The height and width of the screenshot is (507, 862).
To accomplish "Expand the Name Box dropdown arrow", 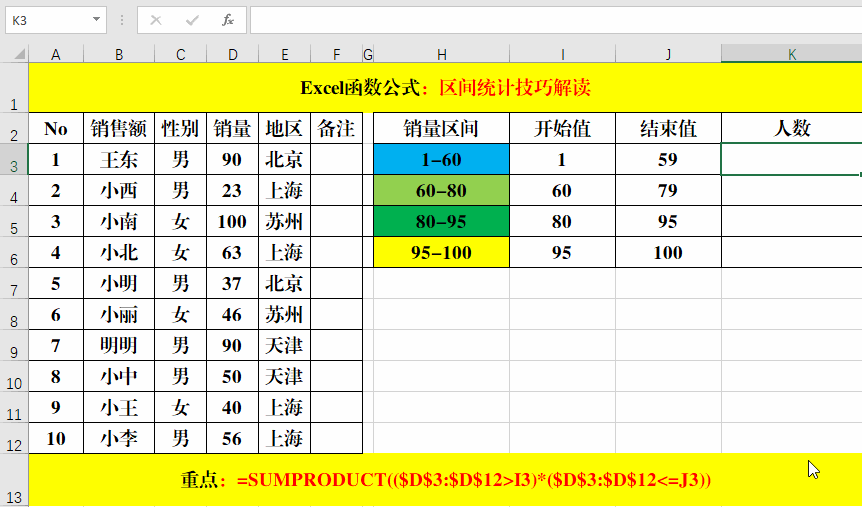I will click(x=96, y=20).
